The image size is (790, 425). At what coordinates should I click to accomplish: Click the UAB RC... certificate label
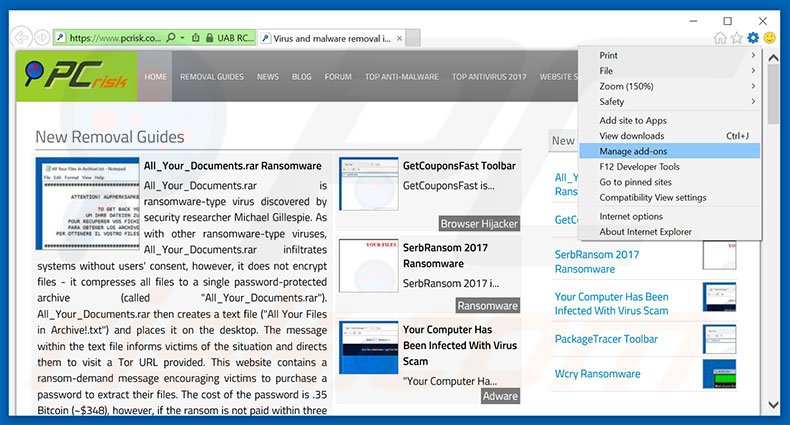[235, 38]
